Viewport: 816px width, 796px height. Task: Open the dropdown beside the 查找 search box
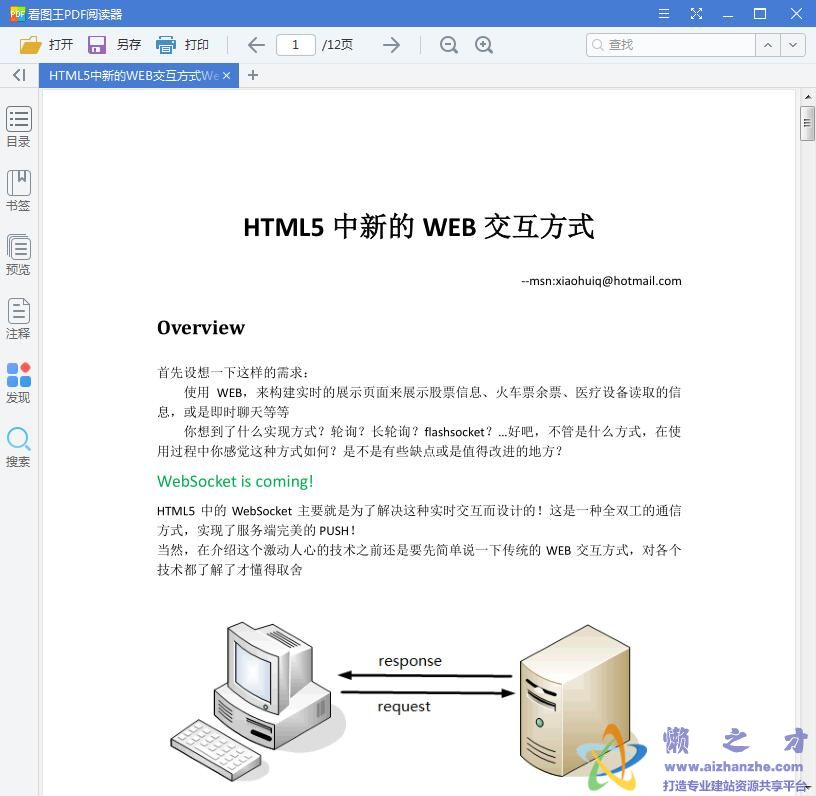point(793,45)
